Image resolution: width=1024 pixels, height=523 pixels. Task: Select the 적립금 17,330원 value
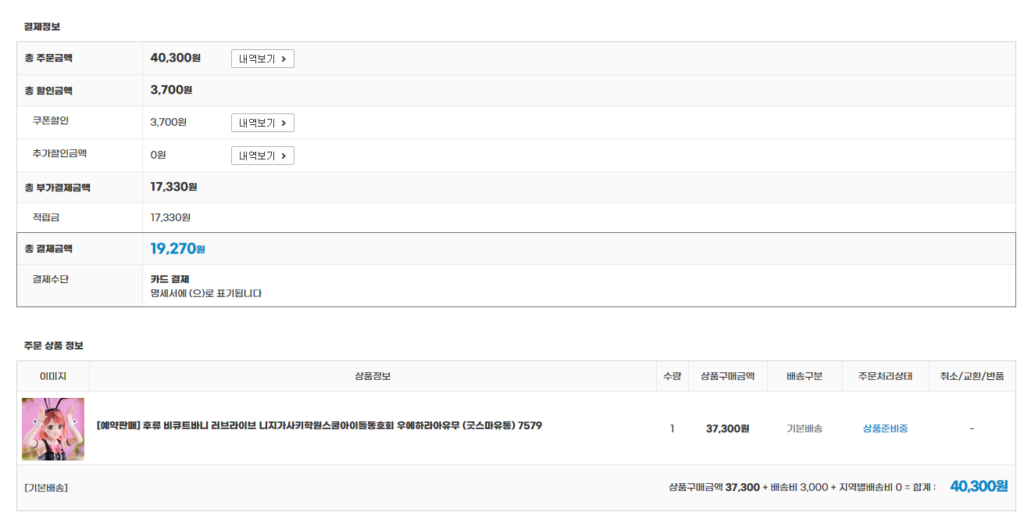pyautogui.click(x=170, y=217)
